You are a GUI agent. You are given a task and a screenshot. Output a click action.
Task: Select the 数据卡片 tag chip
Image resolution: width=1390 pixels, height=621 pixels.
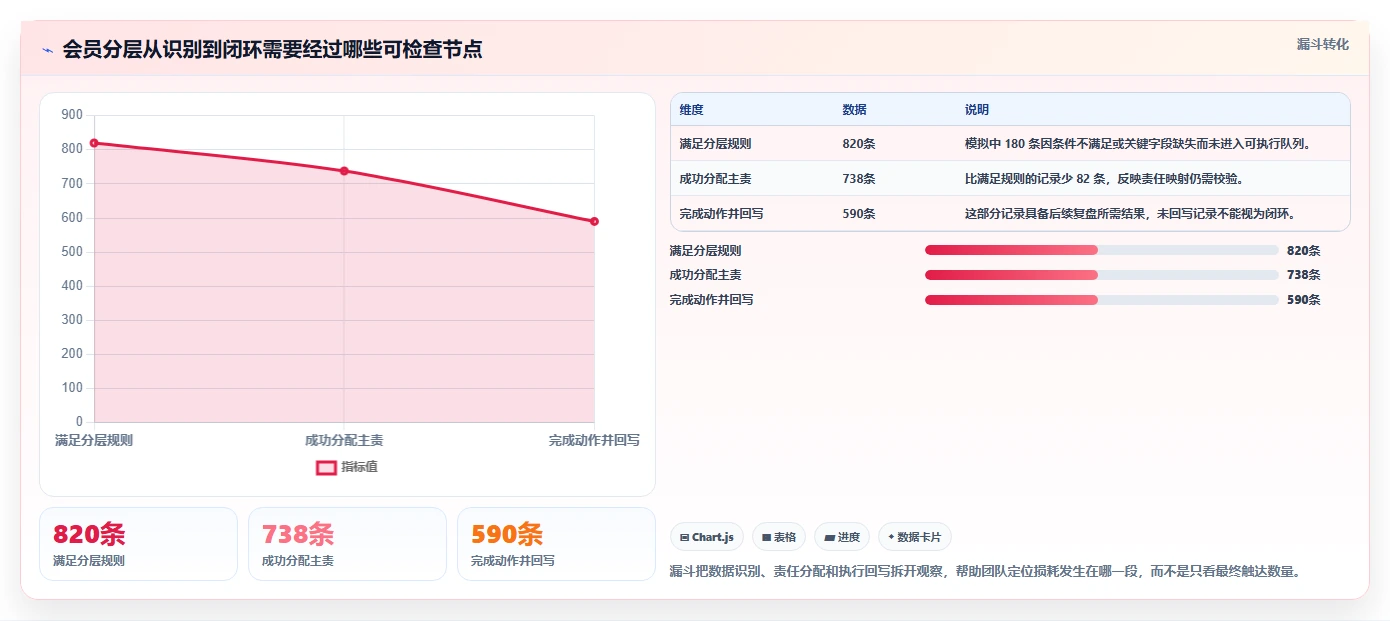[x=915, y=537]
